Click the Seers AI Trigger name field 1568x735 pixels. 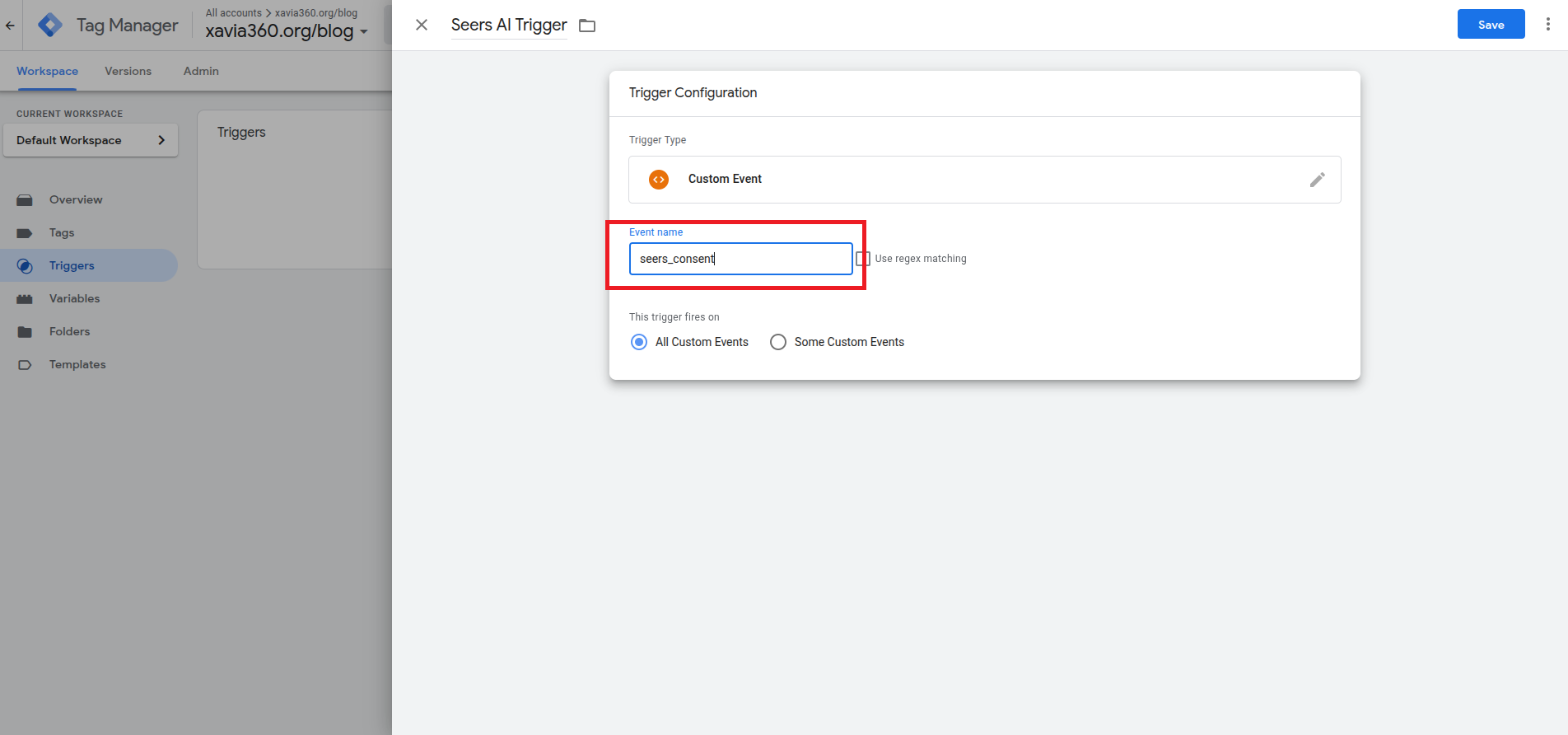(x=509, y=26)
